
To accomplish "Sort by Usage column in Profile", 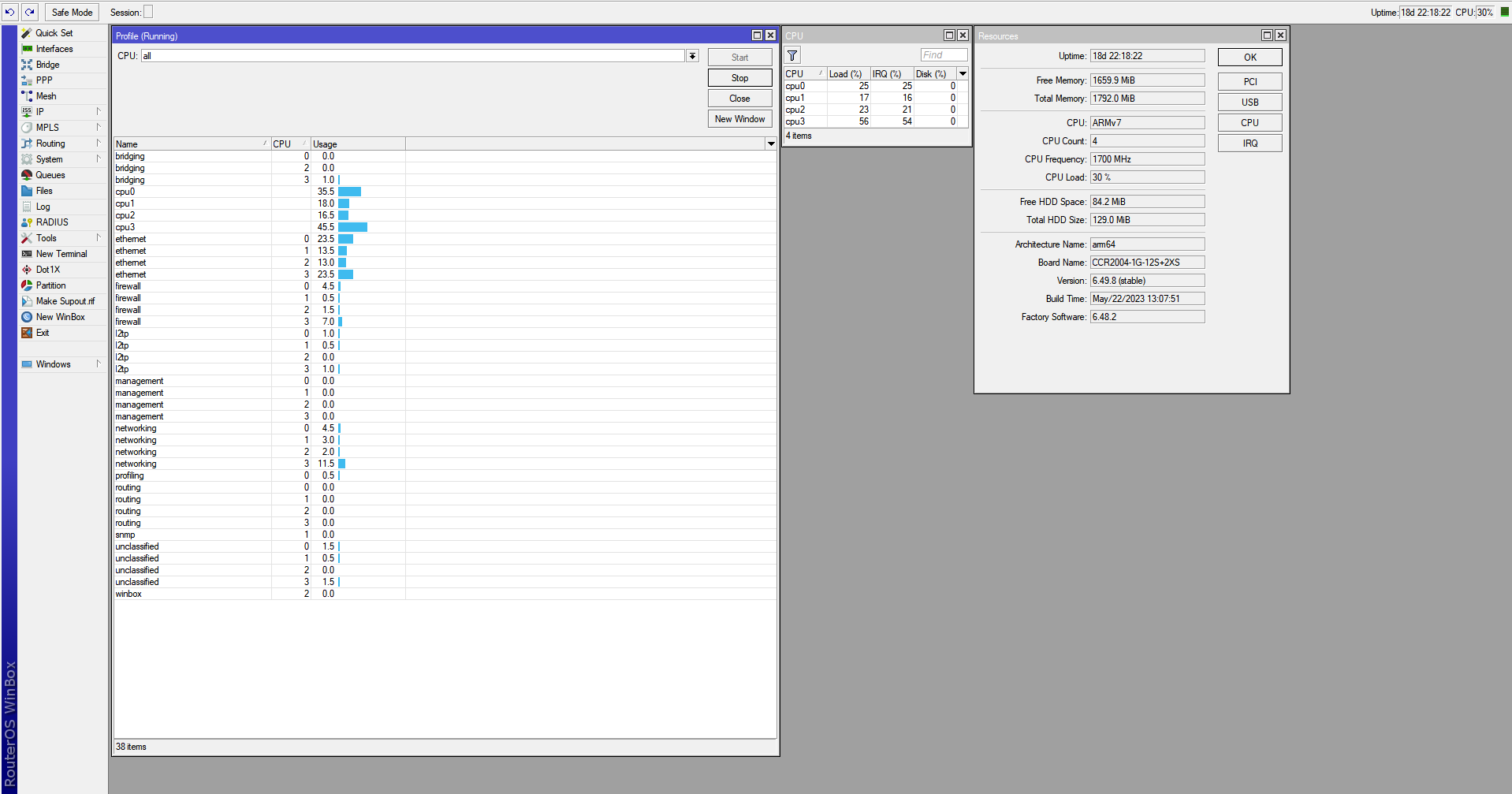I will point(358,144).
